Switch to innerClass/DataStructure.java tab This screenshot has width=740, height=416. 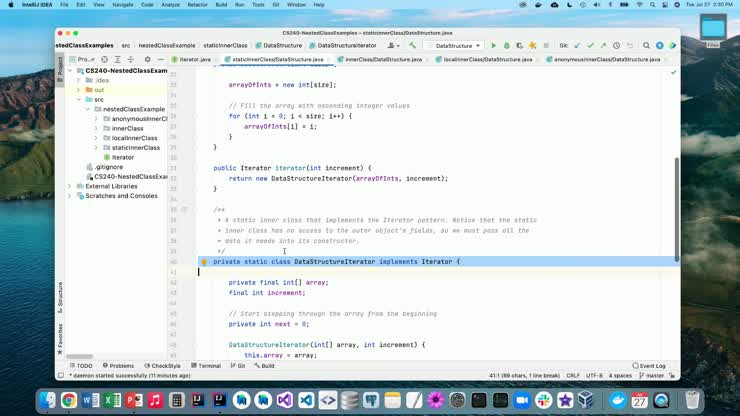[379, 59]
